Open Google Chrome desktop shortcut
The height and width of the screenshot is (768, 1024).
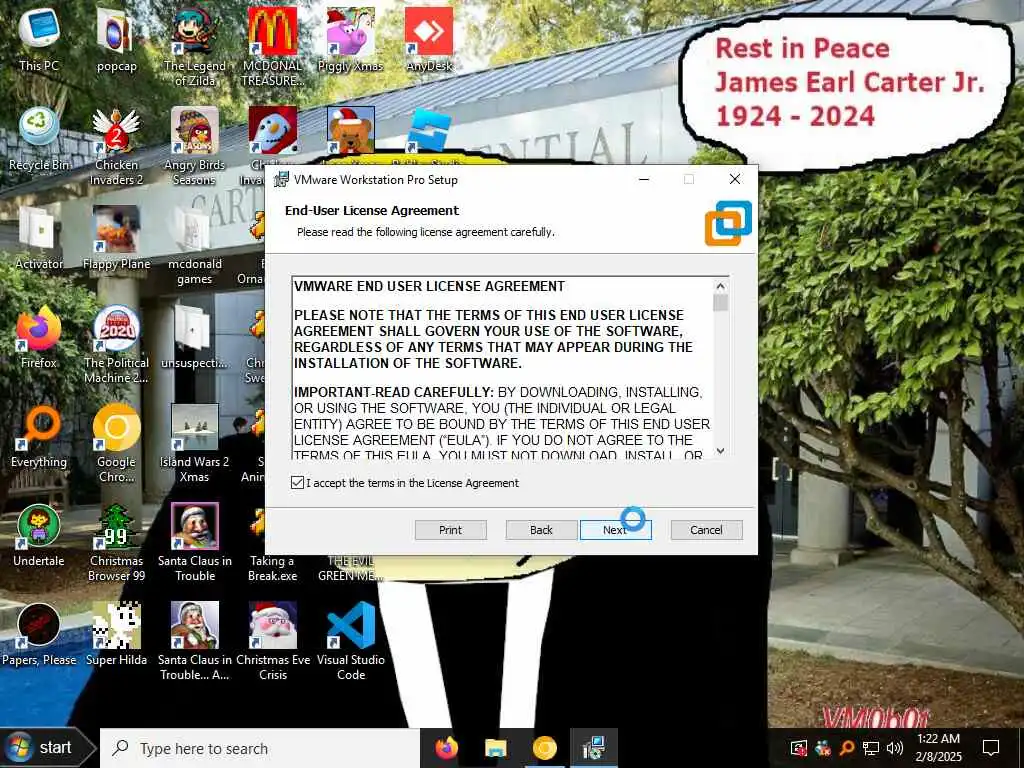(116, 444)
